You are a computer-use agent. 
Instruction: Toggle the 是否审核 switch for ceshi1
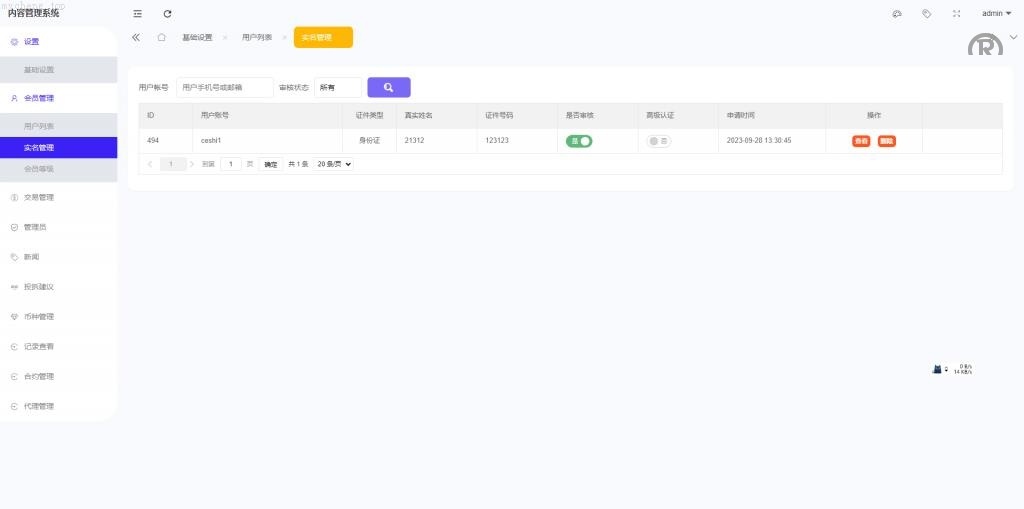[579, 141]
